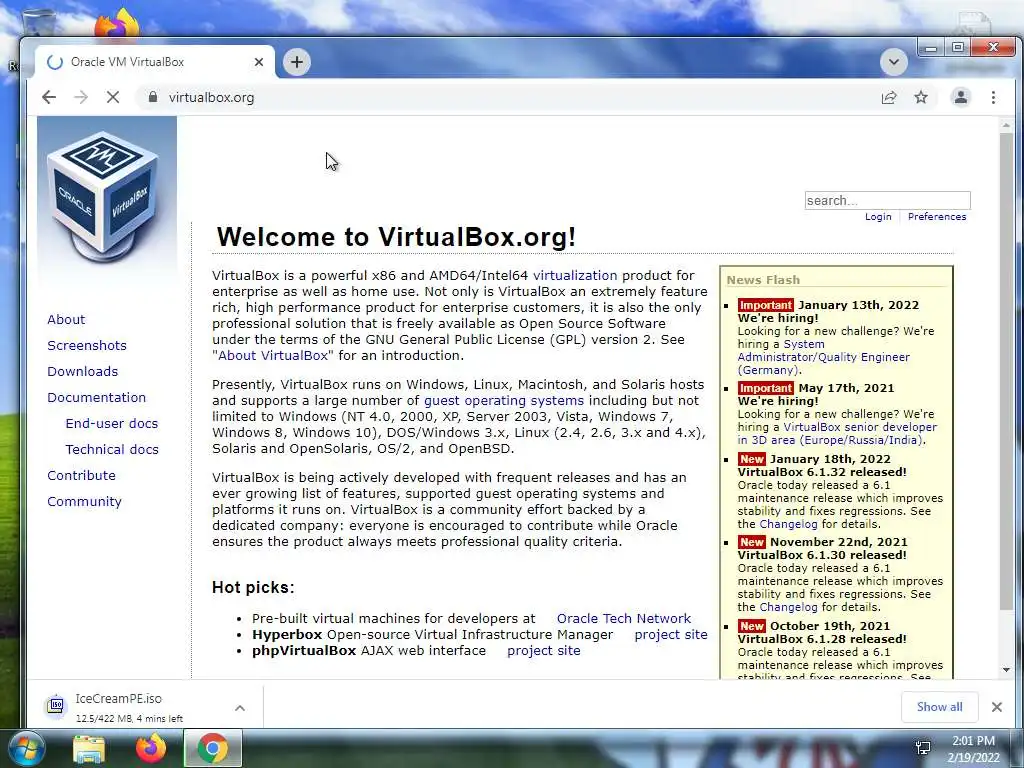1024x768 pixels.
Task: Stop page loading with the X button
Action: click(x=113, y=97)
